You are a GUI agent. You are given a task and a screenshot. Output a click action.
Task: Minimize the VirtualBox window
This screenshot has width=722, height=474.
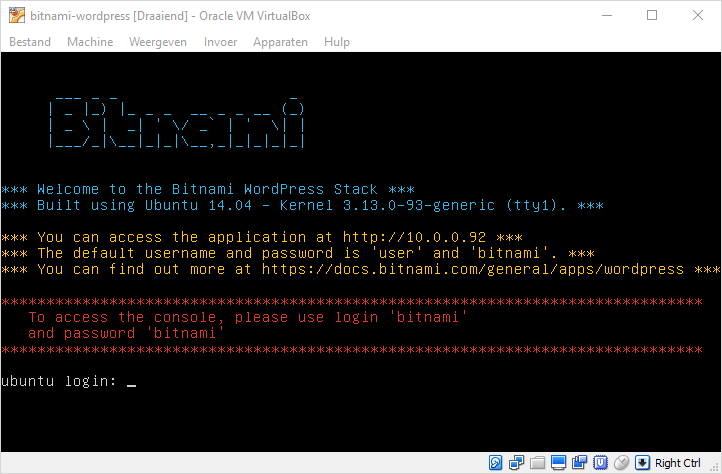click(607, 15)
